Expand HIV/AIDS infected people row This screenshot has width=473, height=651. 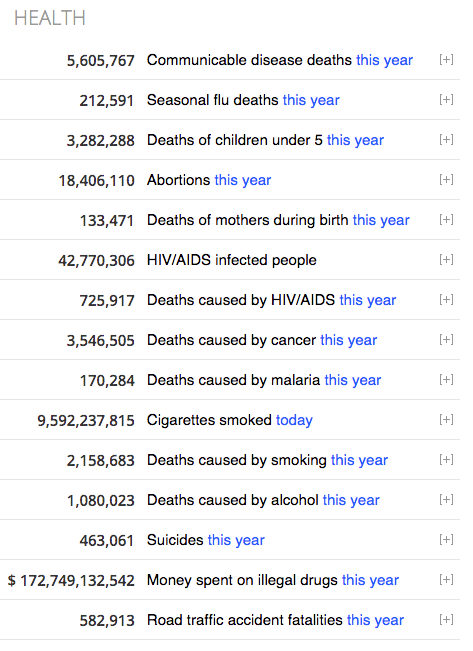click(446, 259)
